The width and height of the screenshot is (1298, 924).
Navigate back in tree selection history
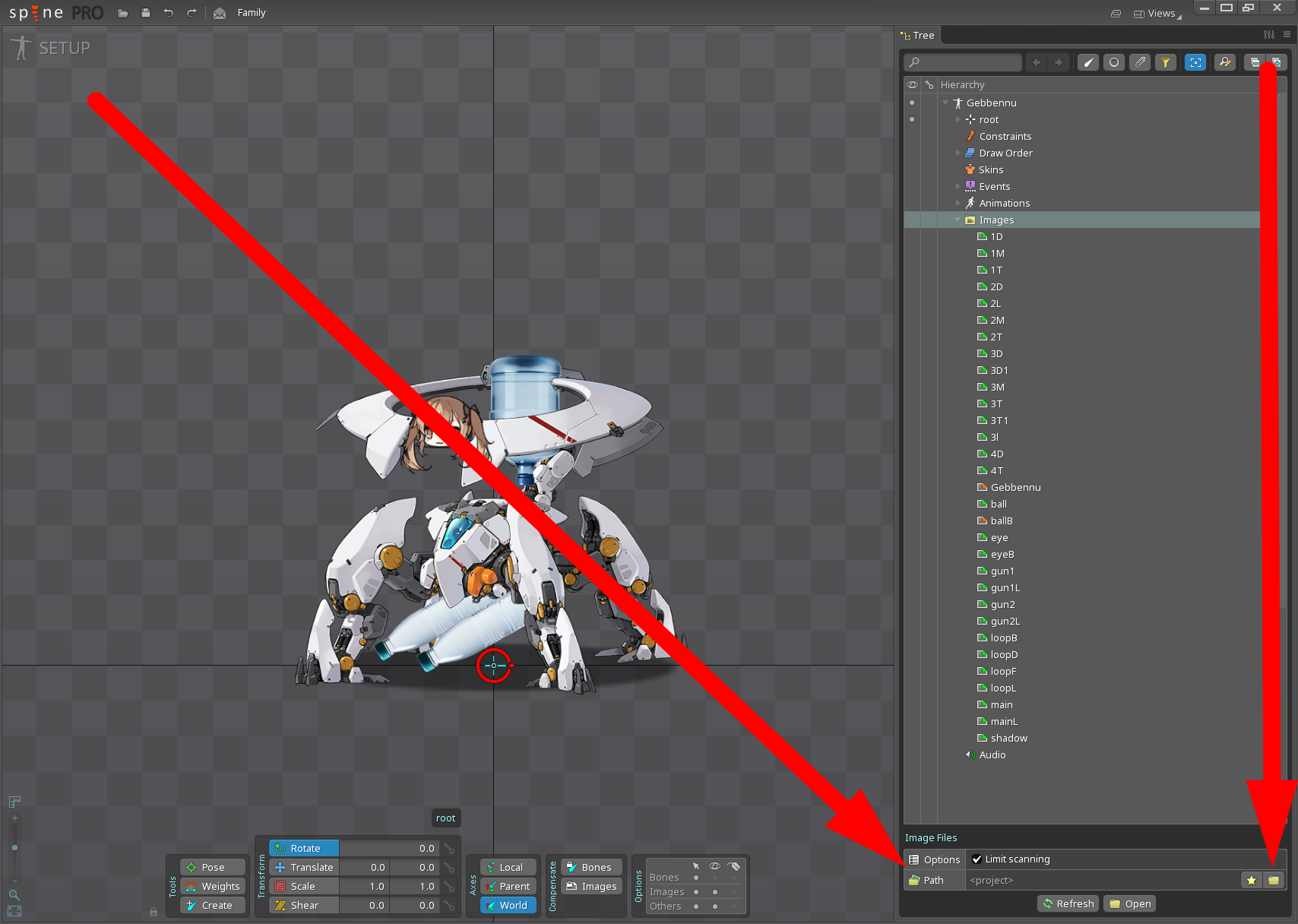pos(1037,62)
